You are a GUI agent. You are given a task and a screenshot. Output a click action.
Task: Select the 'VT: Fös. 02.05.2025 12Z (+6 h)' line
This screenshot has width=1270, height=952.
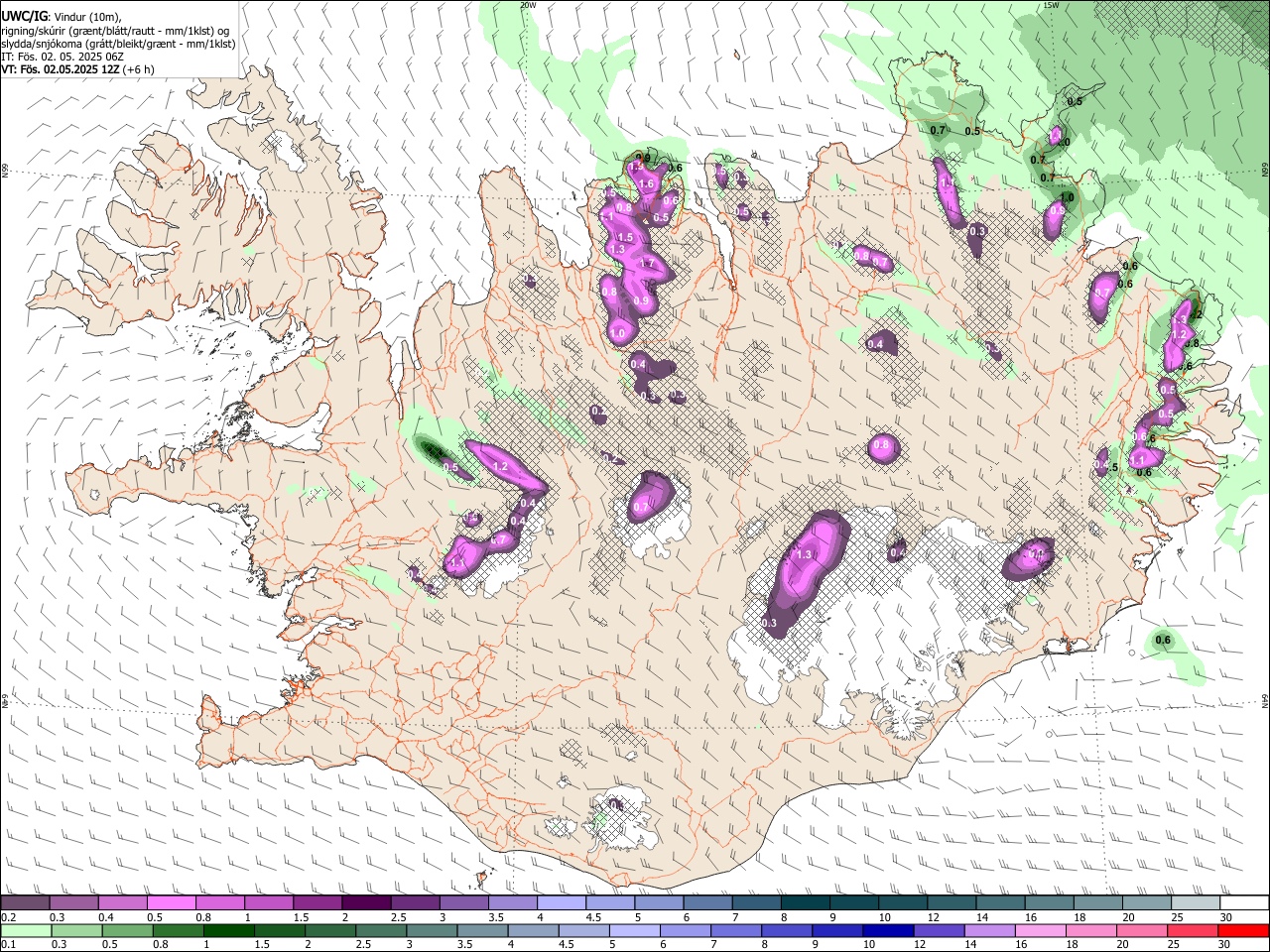pos(77,69)
